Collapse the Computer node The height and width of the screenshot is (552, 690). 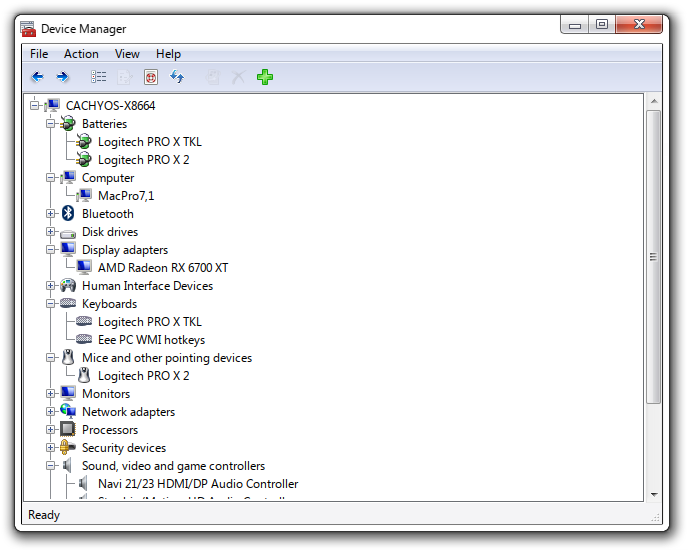51,178
